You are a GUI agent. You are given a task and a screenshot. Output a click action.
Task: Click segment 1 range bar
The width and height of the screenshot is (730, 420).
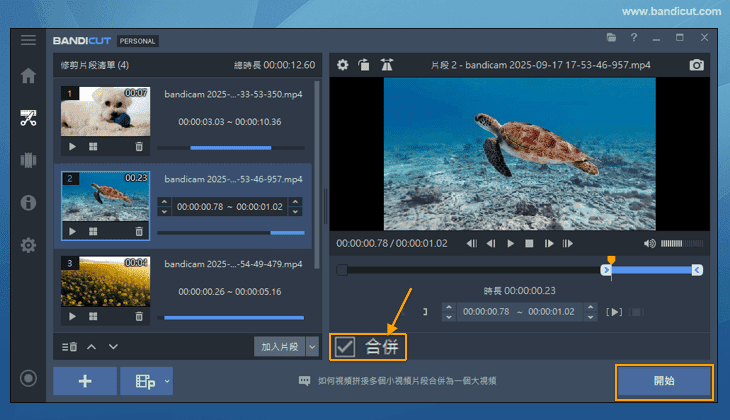tap(230, 148)
